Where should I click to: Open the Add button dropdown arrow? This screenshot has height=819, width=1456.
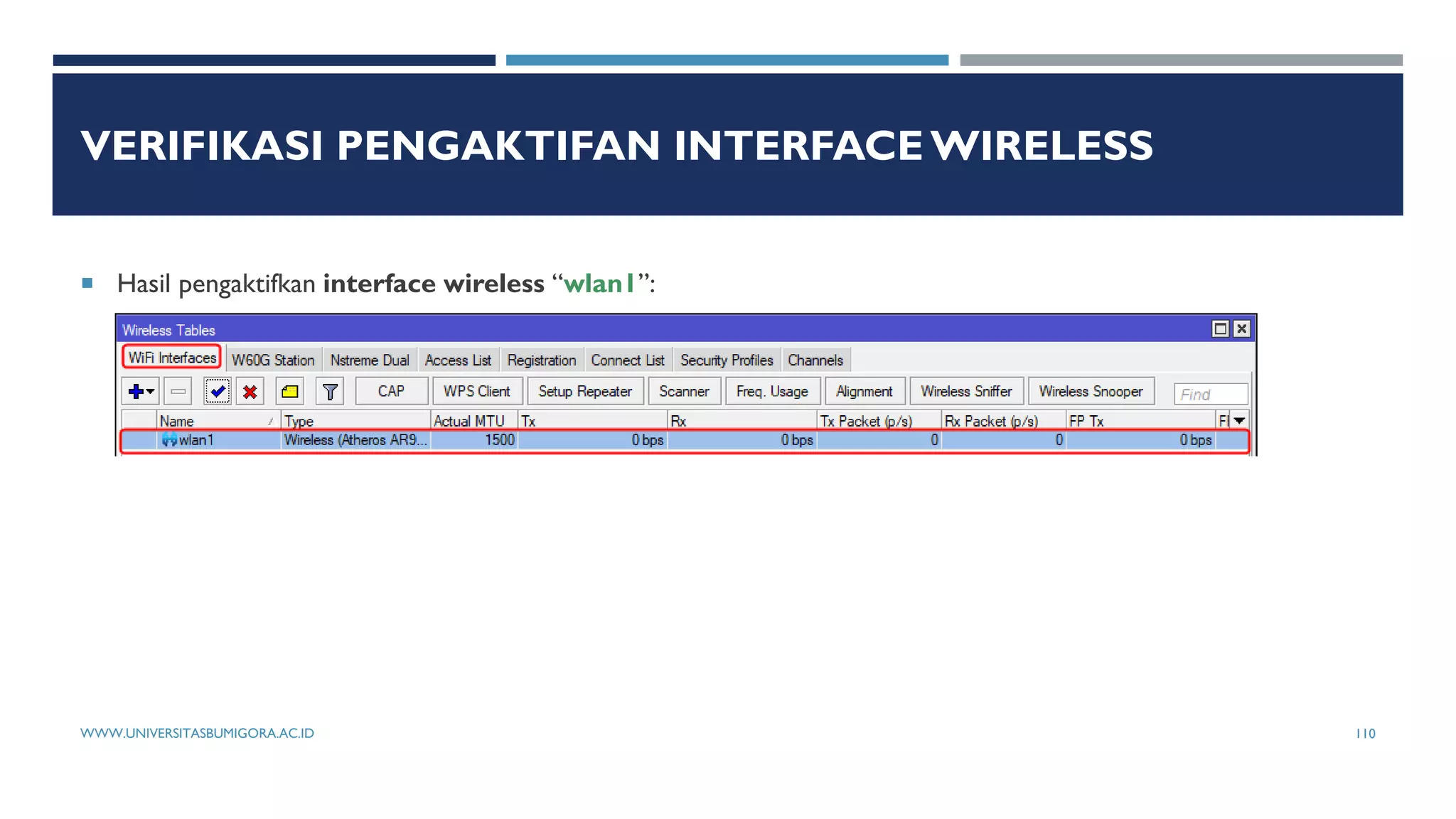click(x=151, y=391)
